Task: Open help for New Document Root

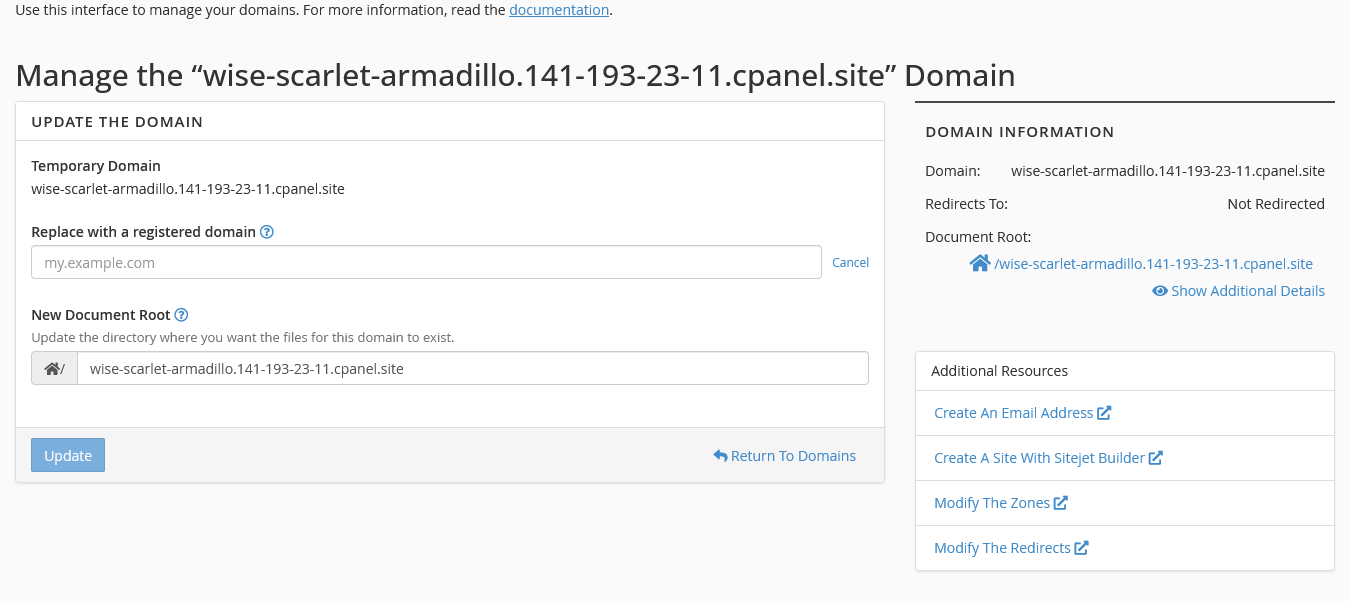Action: pyautogui.click(x=181, y=314)
